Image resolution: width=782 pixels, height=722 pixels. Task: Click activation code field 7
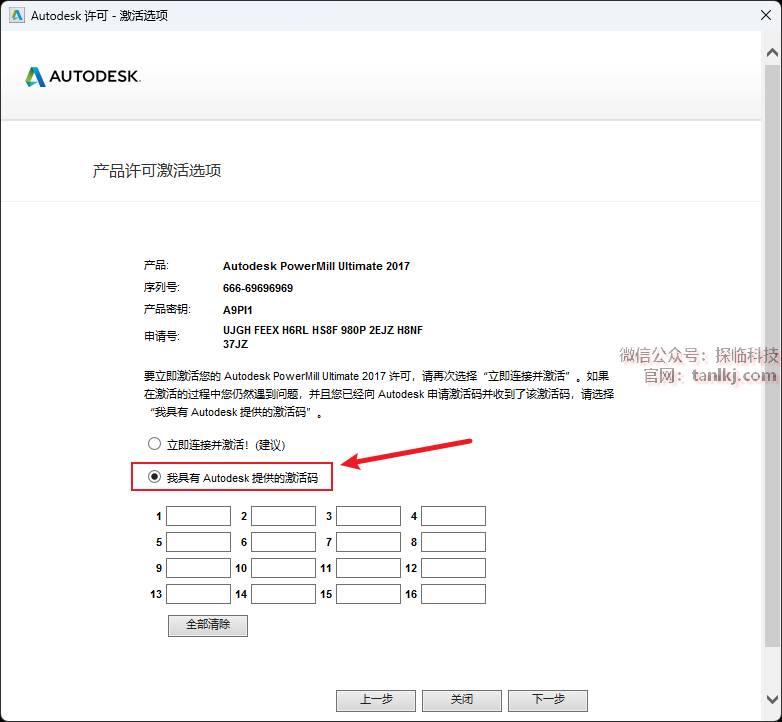tap(369, 542)
